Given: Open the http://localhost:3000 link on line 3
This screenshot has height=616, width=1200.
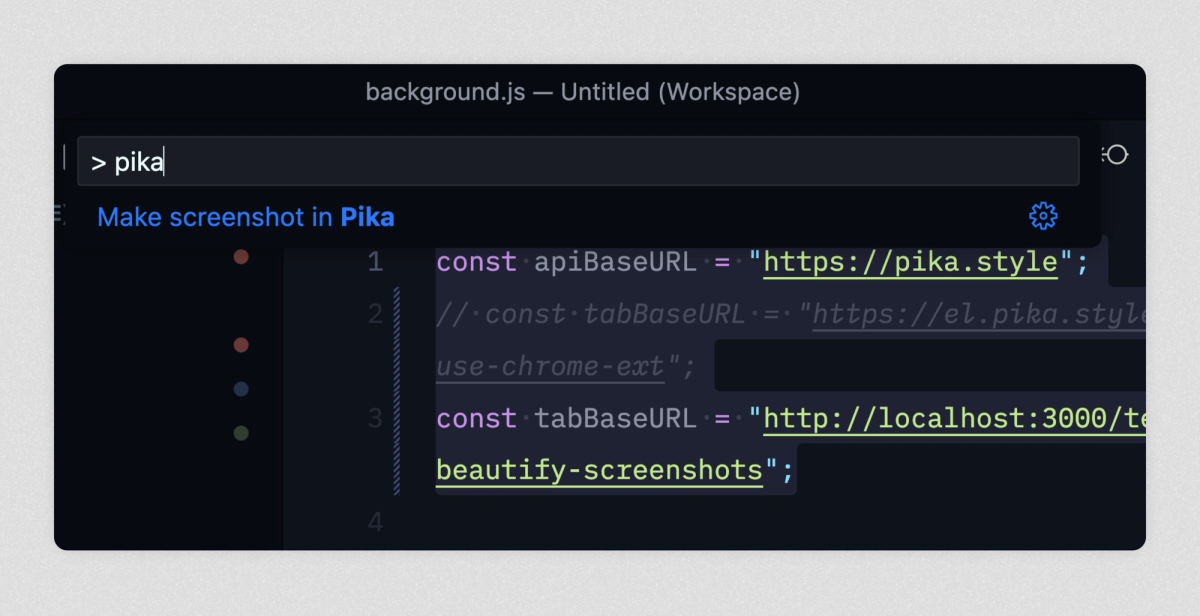Looking at the screenshot, I should click(950, 418).
